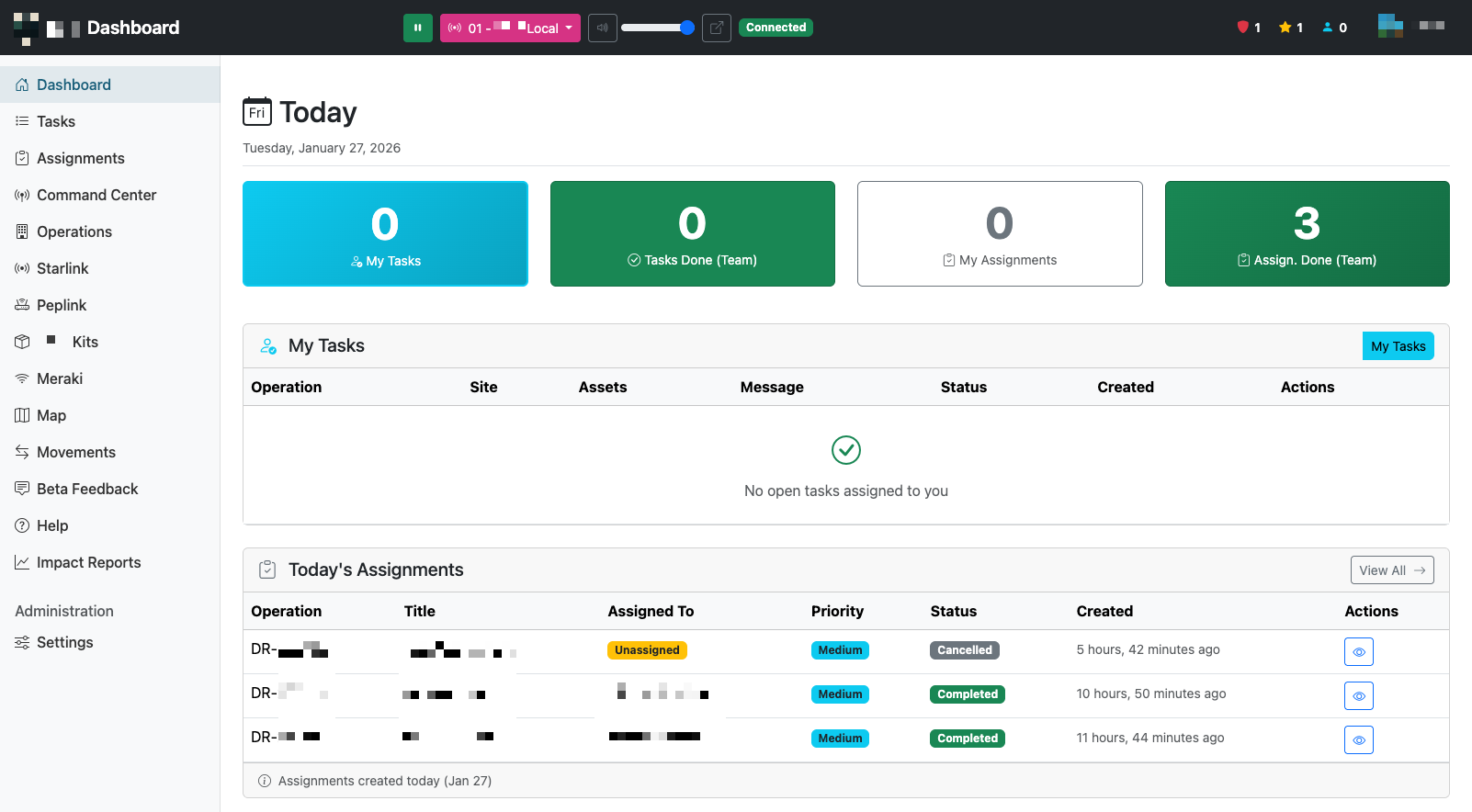Open the 01 - Local channel dropdown
The height and width of the screenshot is (812, 1472).
click(510, 28)
